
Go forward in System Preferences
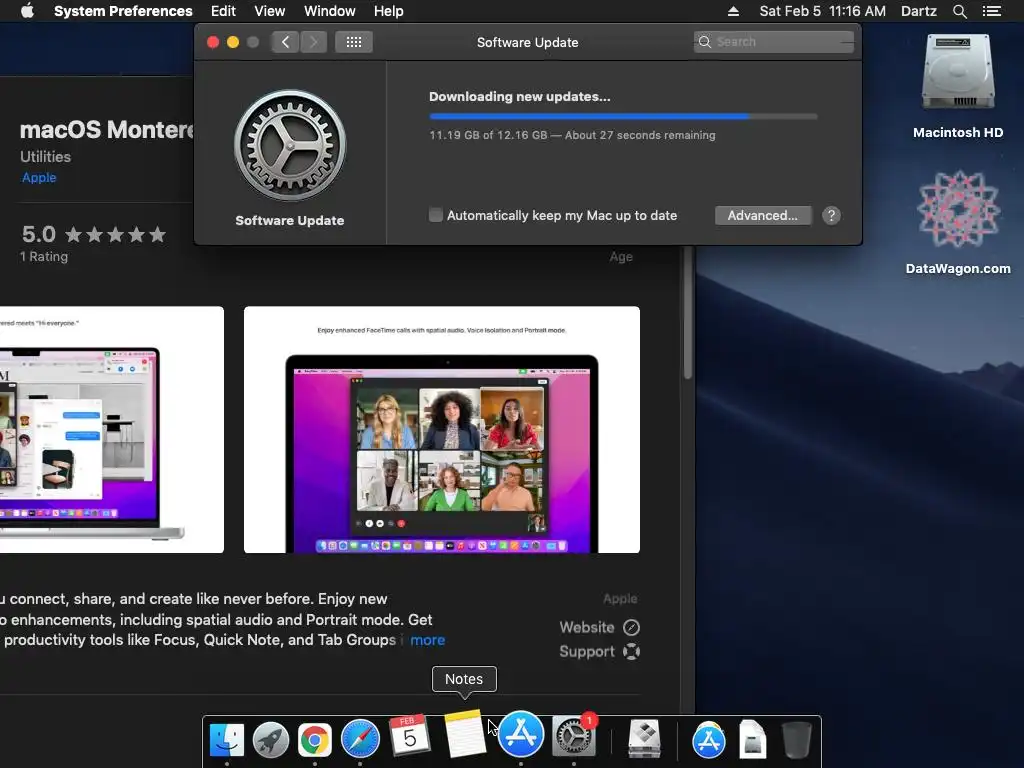tap(313, 42)
